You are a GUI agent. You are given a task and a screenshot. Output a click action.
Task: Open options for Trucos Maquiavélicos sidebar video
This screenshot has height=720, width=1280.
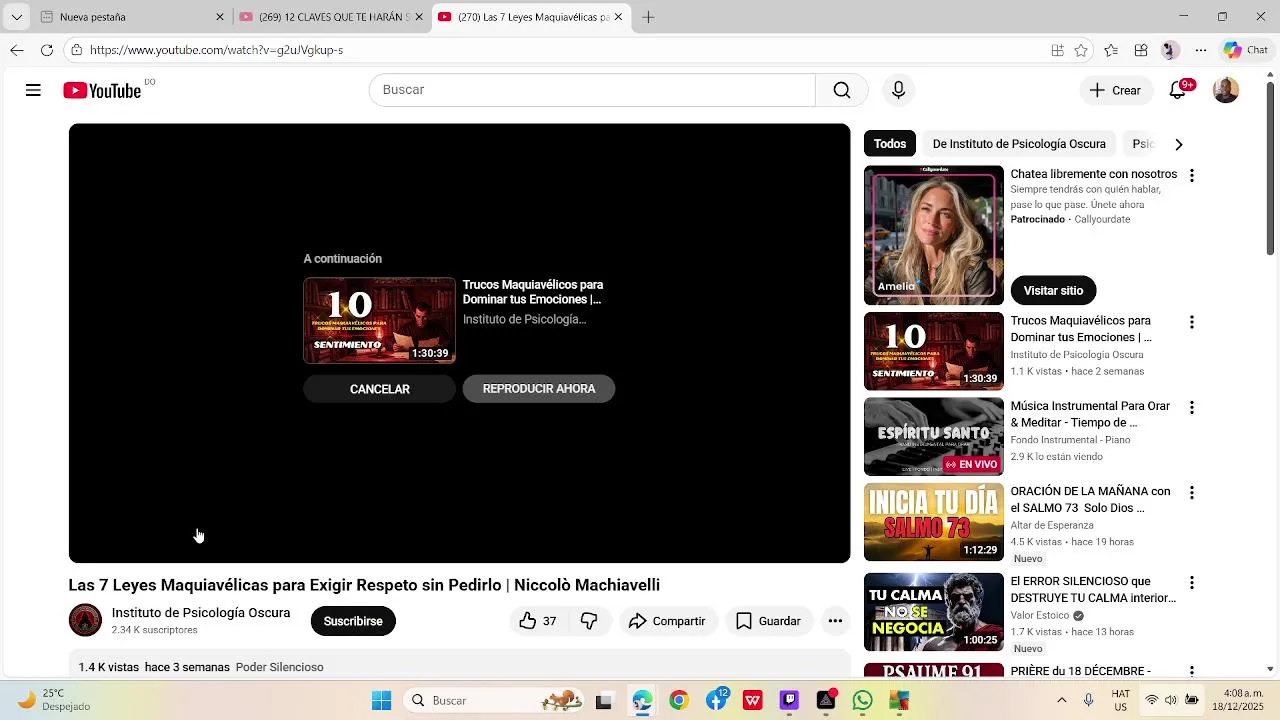pos(1191,322)
